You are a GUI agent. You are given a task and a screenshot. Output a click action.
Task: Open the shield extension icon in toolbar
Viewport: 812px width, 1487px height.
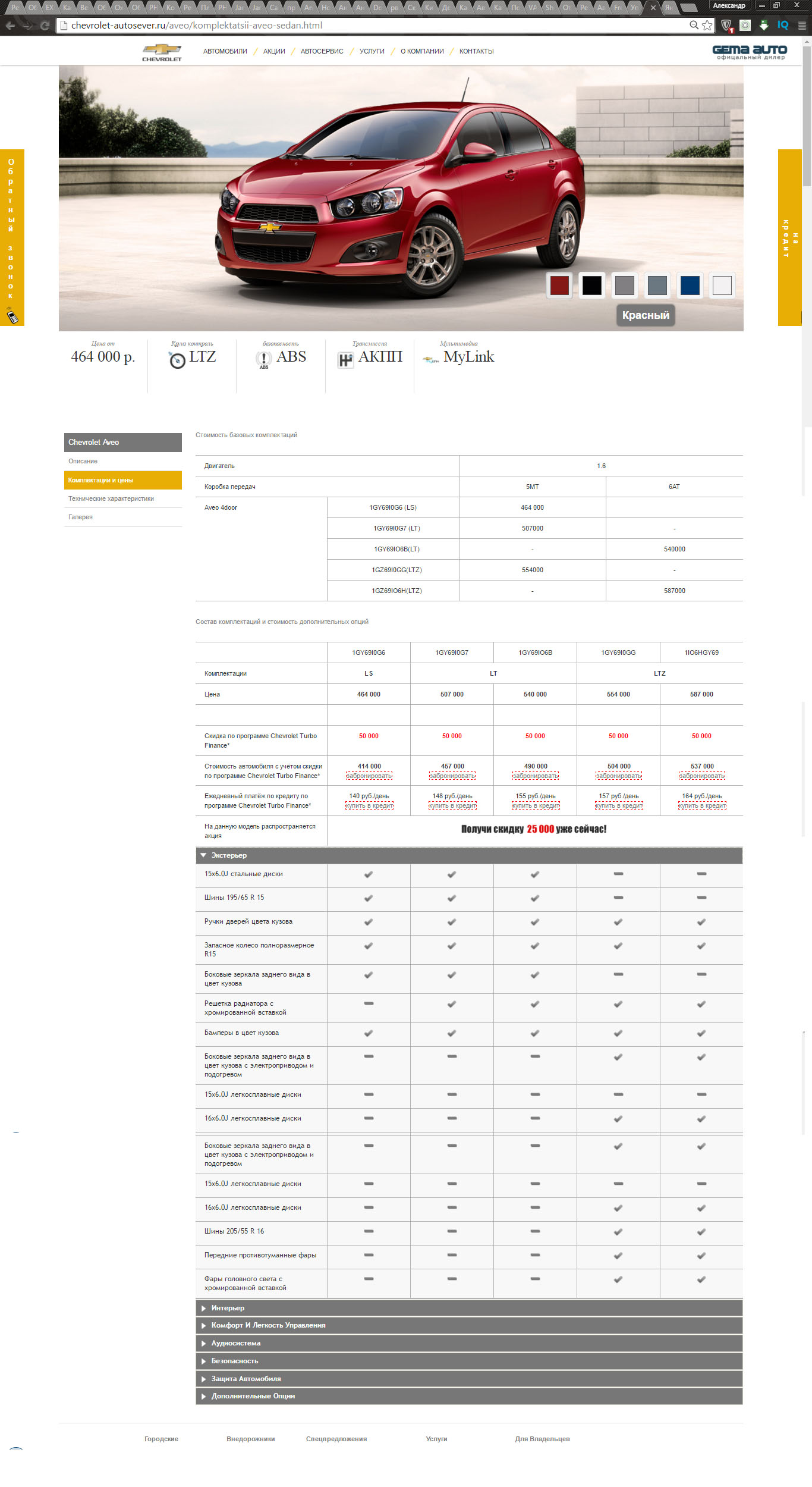pos(726,26)
